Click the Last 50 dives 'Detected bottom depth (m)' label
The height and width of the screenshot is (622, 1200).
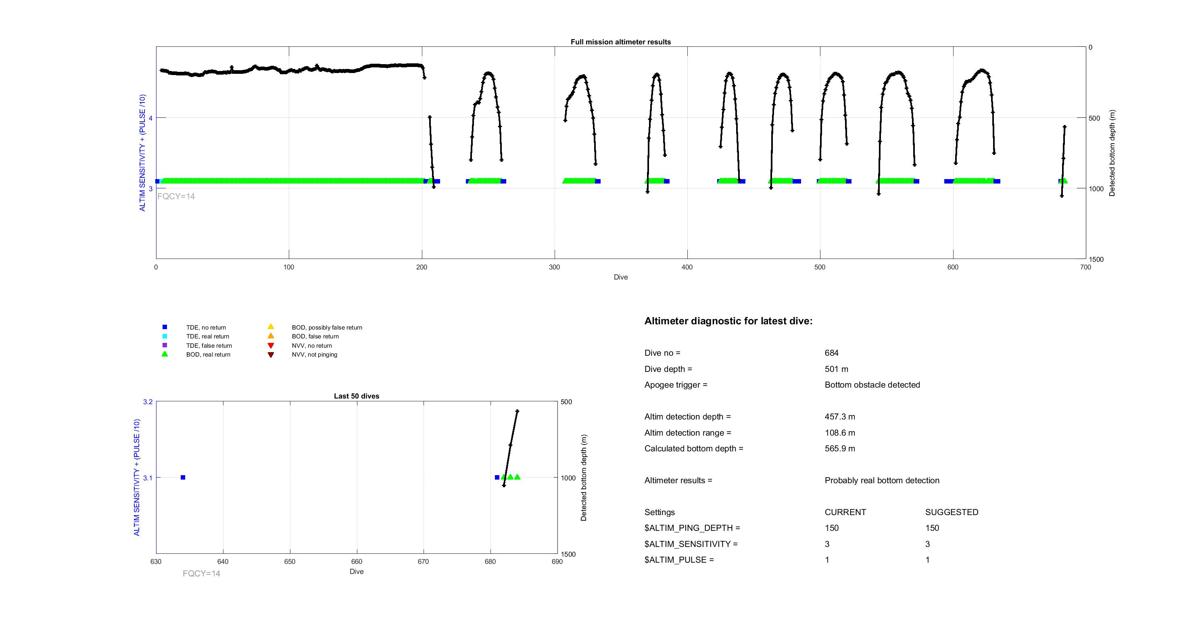tap(583, 478)
